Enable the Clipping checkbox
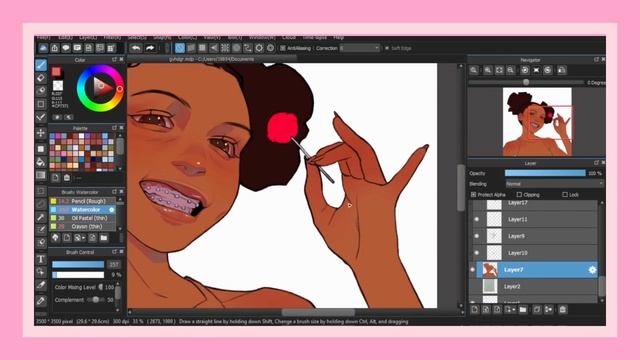 519,195
